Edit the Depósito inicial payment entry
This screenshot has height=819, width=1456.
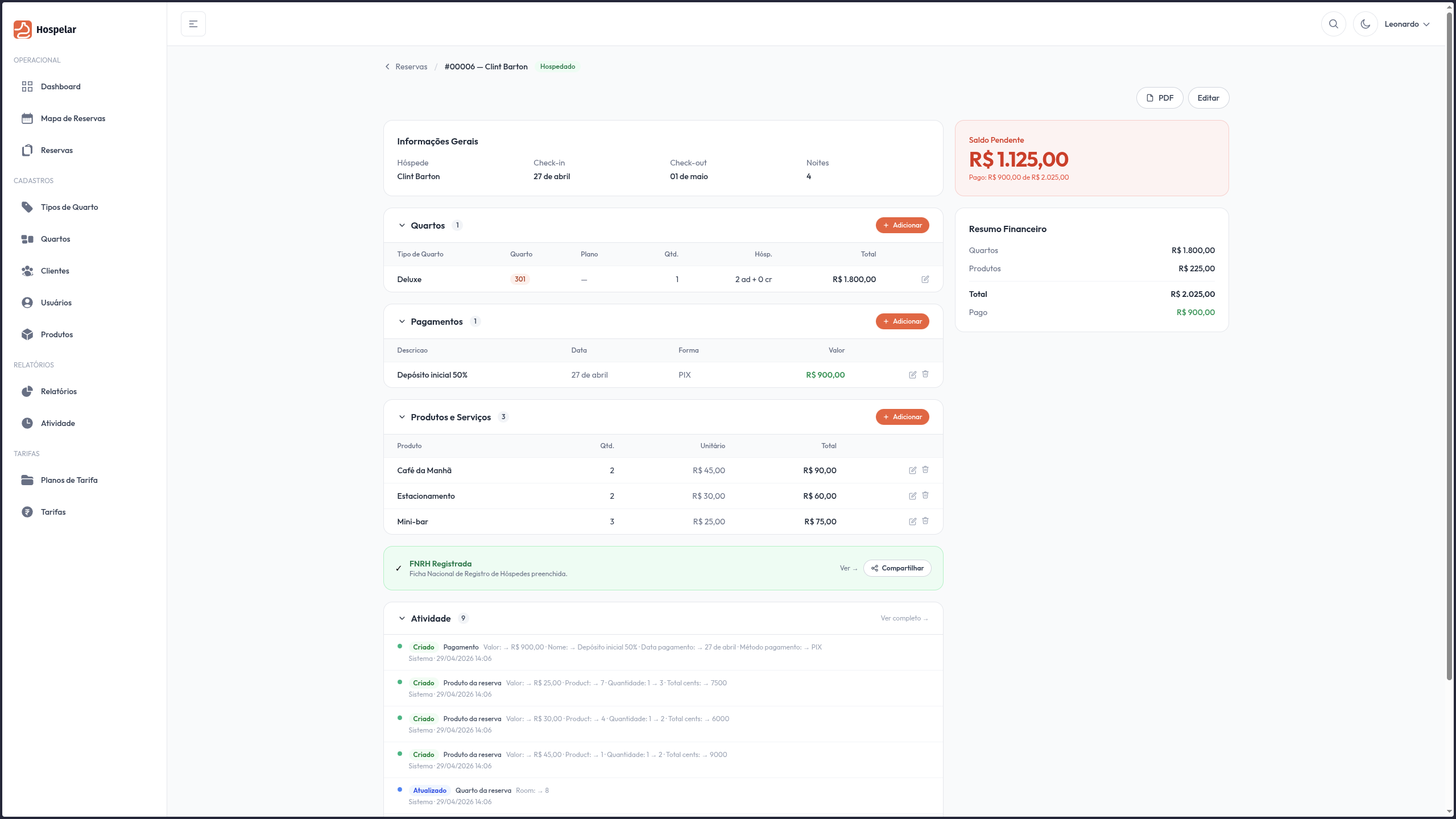coord(912,375)
